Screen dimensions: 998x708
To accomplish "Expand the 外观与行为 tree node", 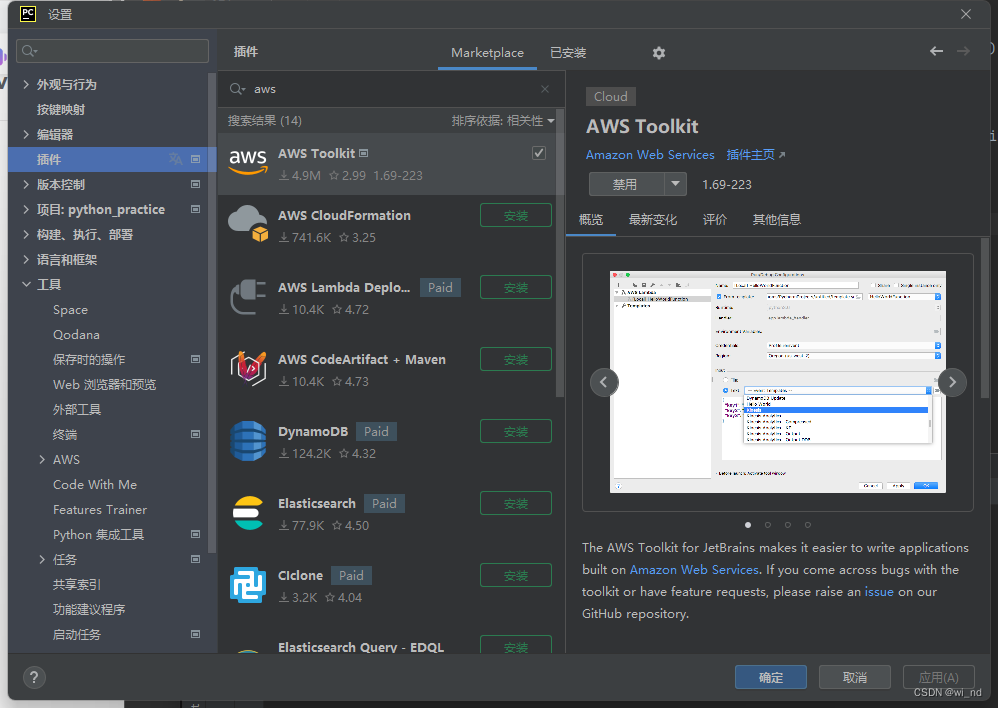I will 26,84.
